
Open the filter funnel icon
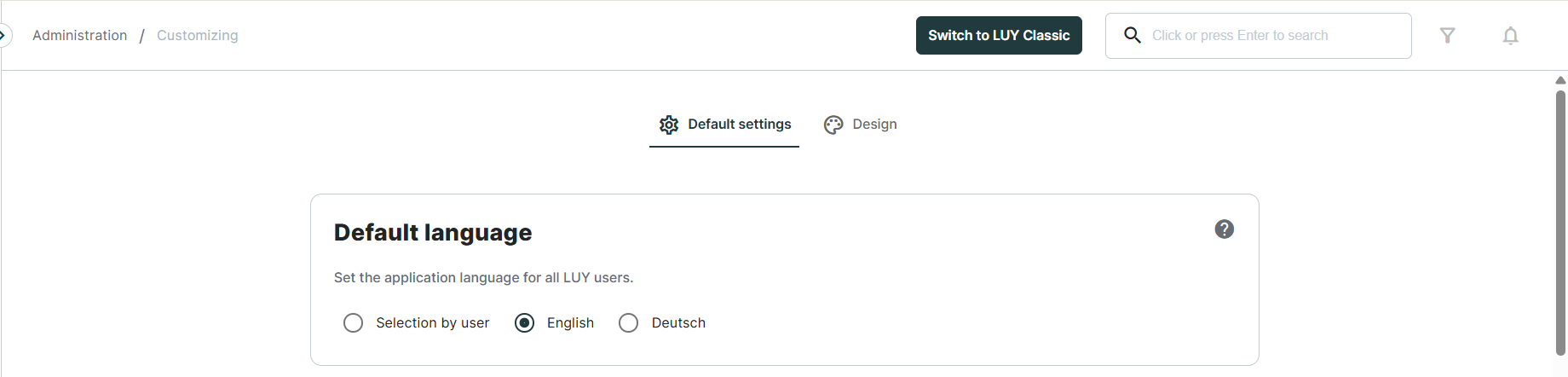[1447, 35]
